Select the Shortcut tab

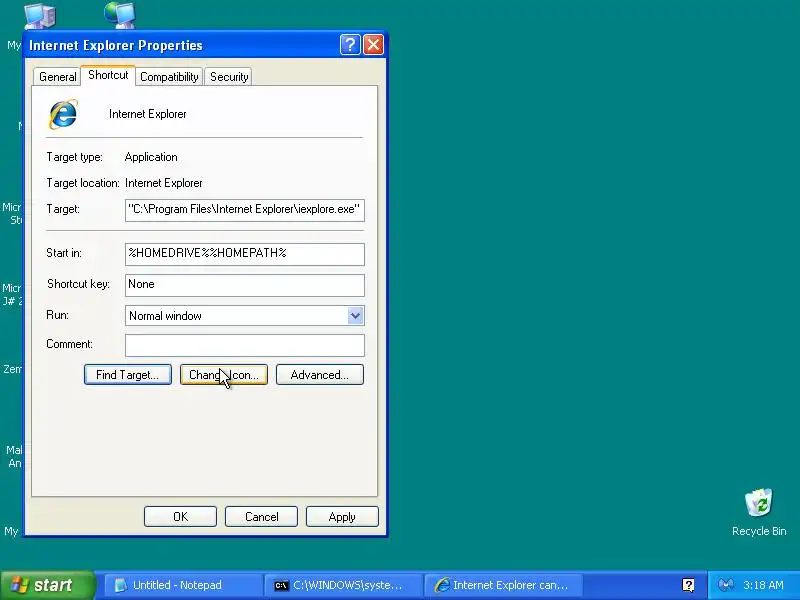point(108,75)
